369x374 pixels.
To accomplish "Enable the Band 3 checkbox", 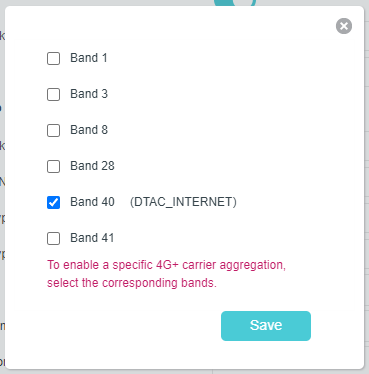I will pyautogui.click(x=53, y=94).
